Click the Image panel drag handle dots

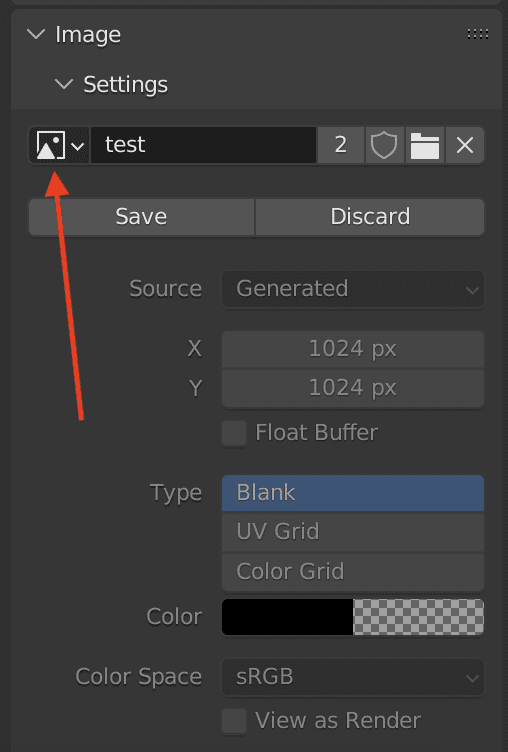click(x=478, y=34)
